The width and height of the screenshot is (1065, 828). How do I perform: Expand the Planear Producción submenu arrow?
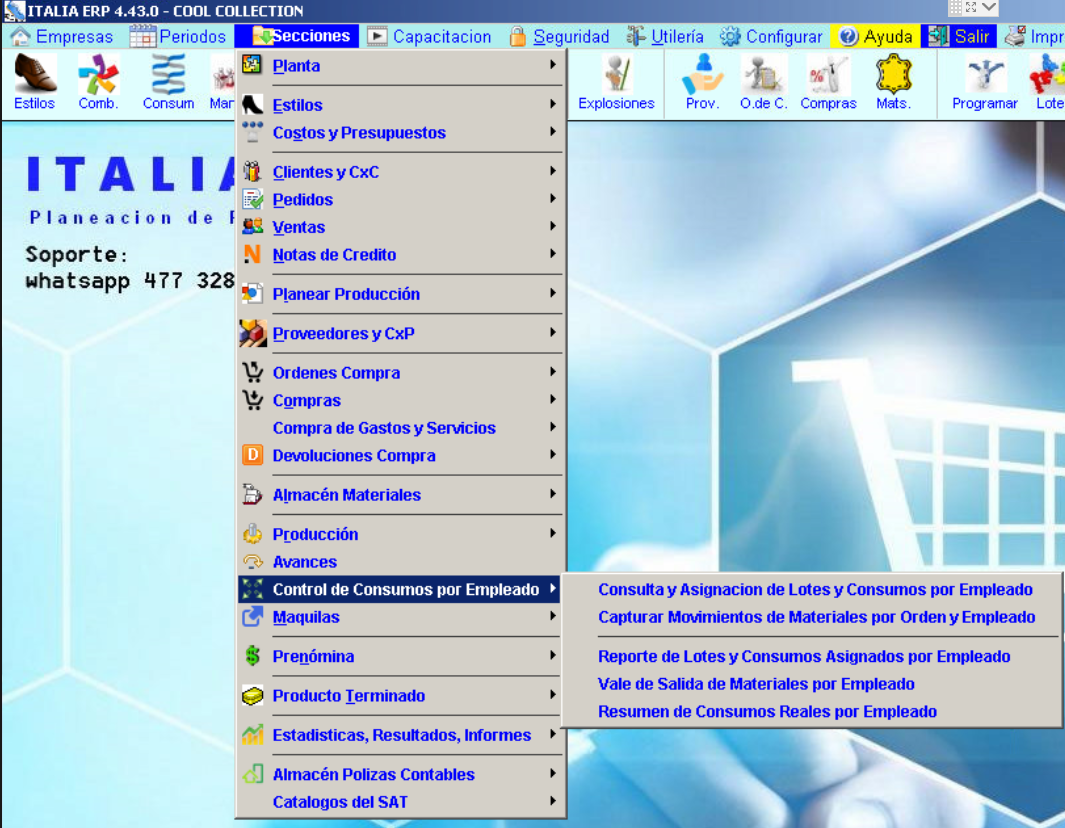tap(553, 293)
